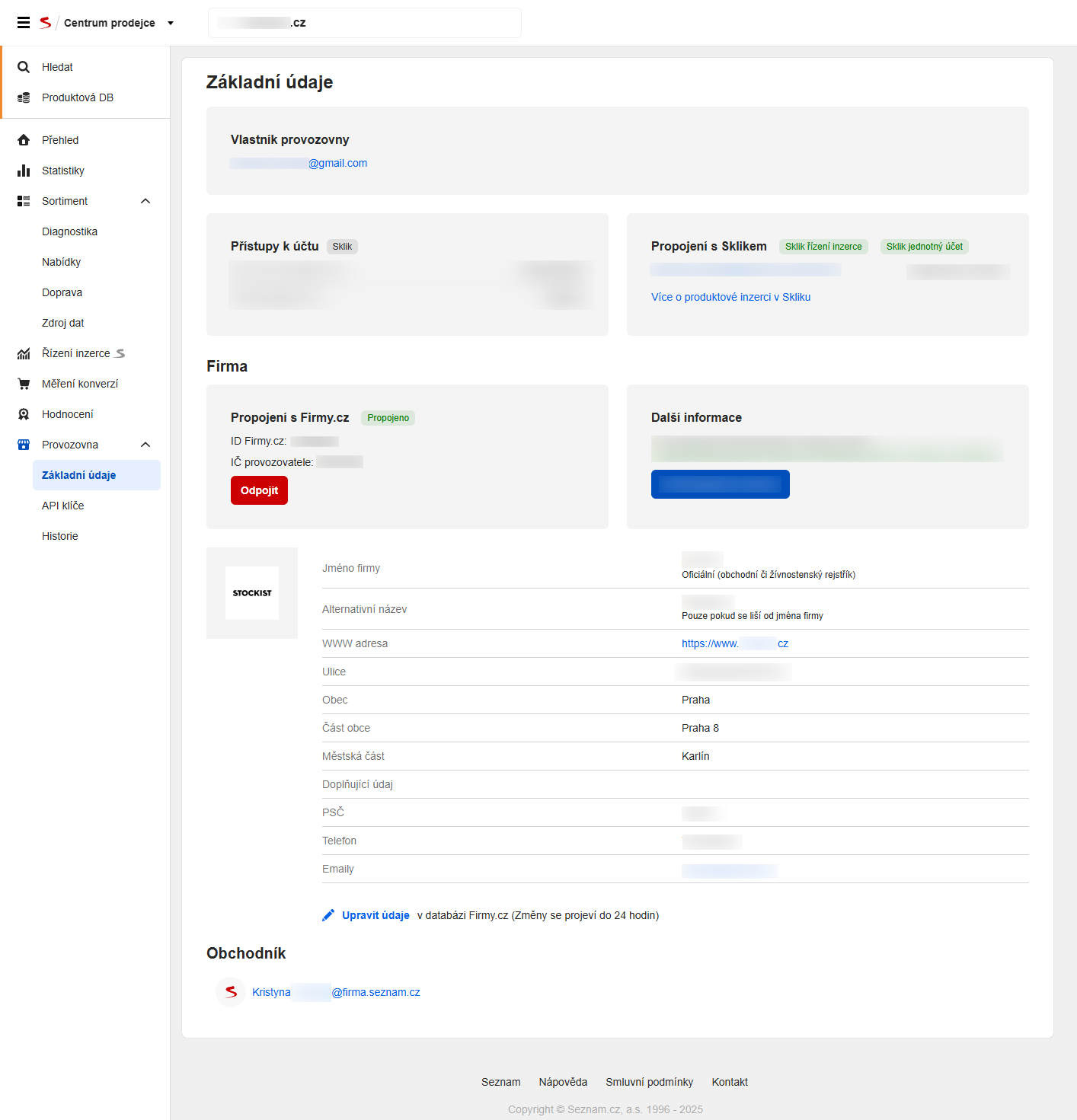Click the Produktová DB database icon
Image resolution: width=1077 pixels, height=1120 pixels.
[x=24, y=97]
